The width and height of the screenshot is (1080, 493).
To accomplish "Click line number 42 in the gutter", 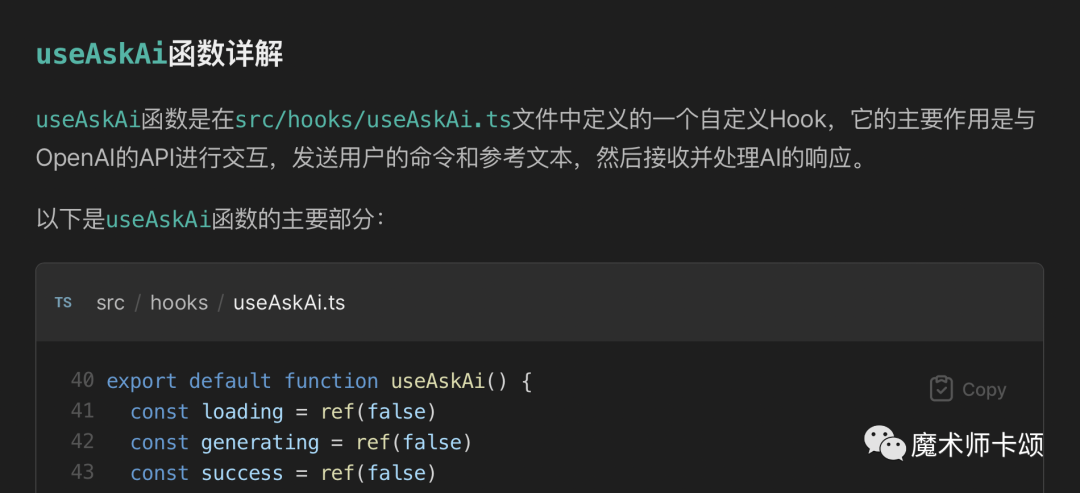I will (x=82, y=441).
